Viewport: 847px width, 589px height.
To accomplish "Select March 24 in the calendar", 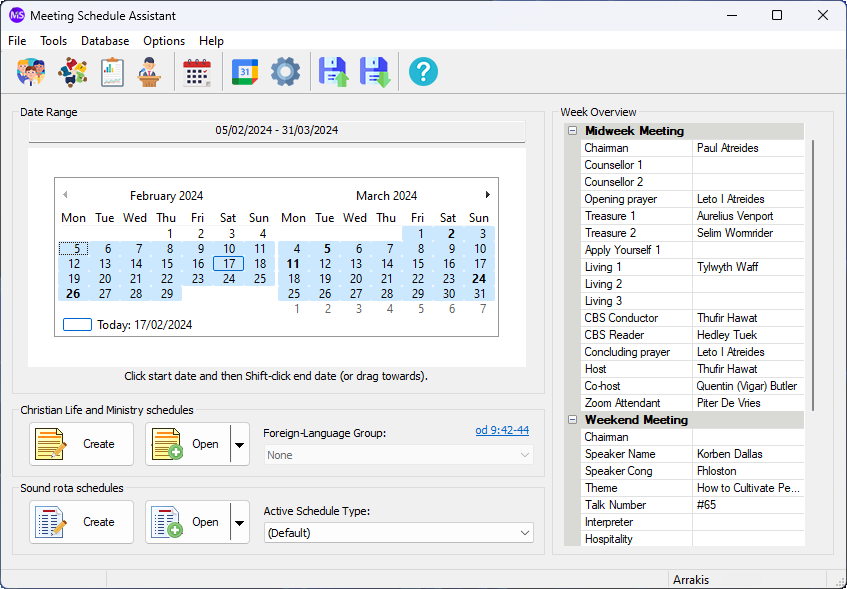I will [x=479, y=279].
